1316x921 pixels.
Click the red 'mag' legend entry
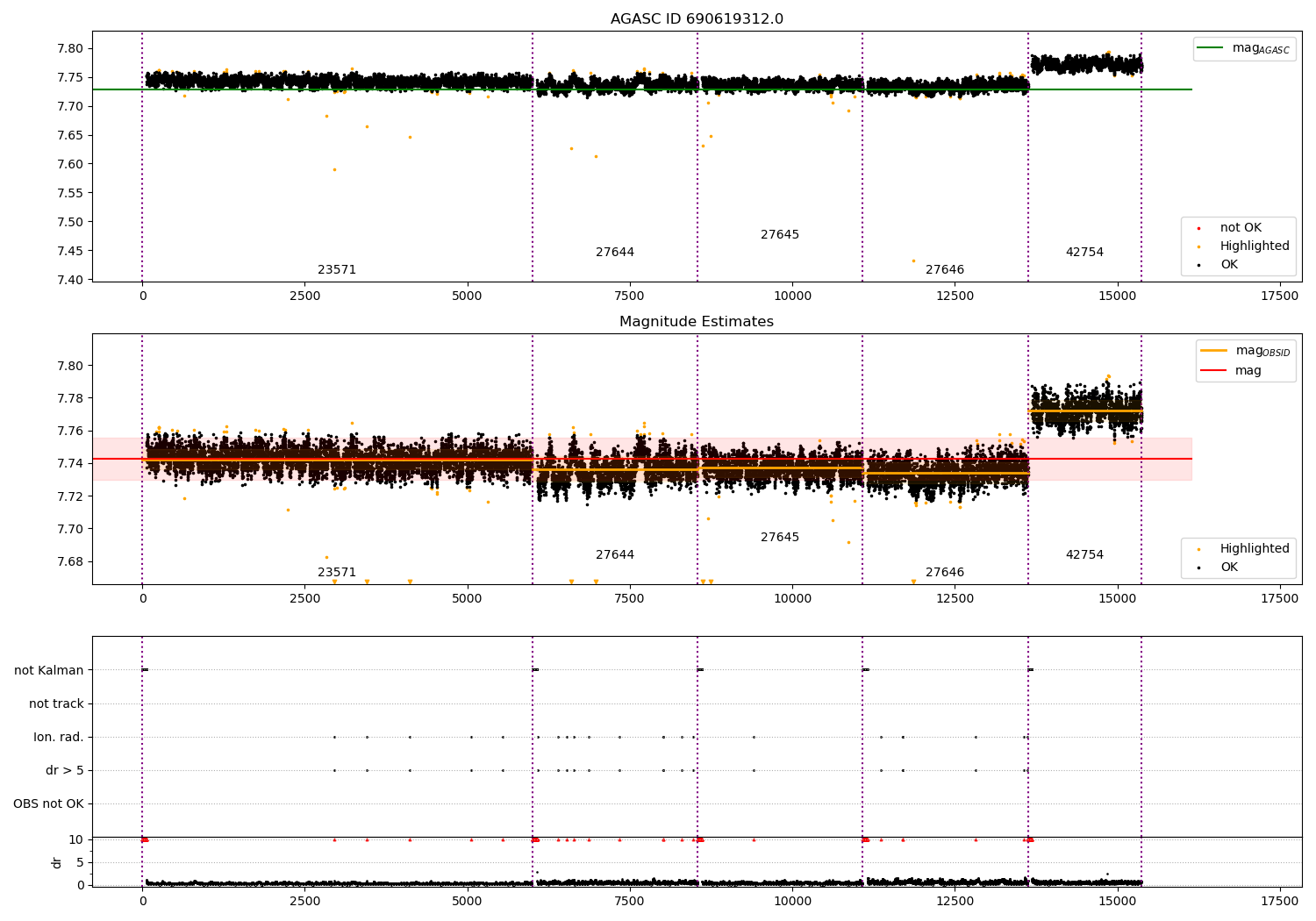coord(1233,371)
